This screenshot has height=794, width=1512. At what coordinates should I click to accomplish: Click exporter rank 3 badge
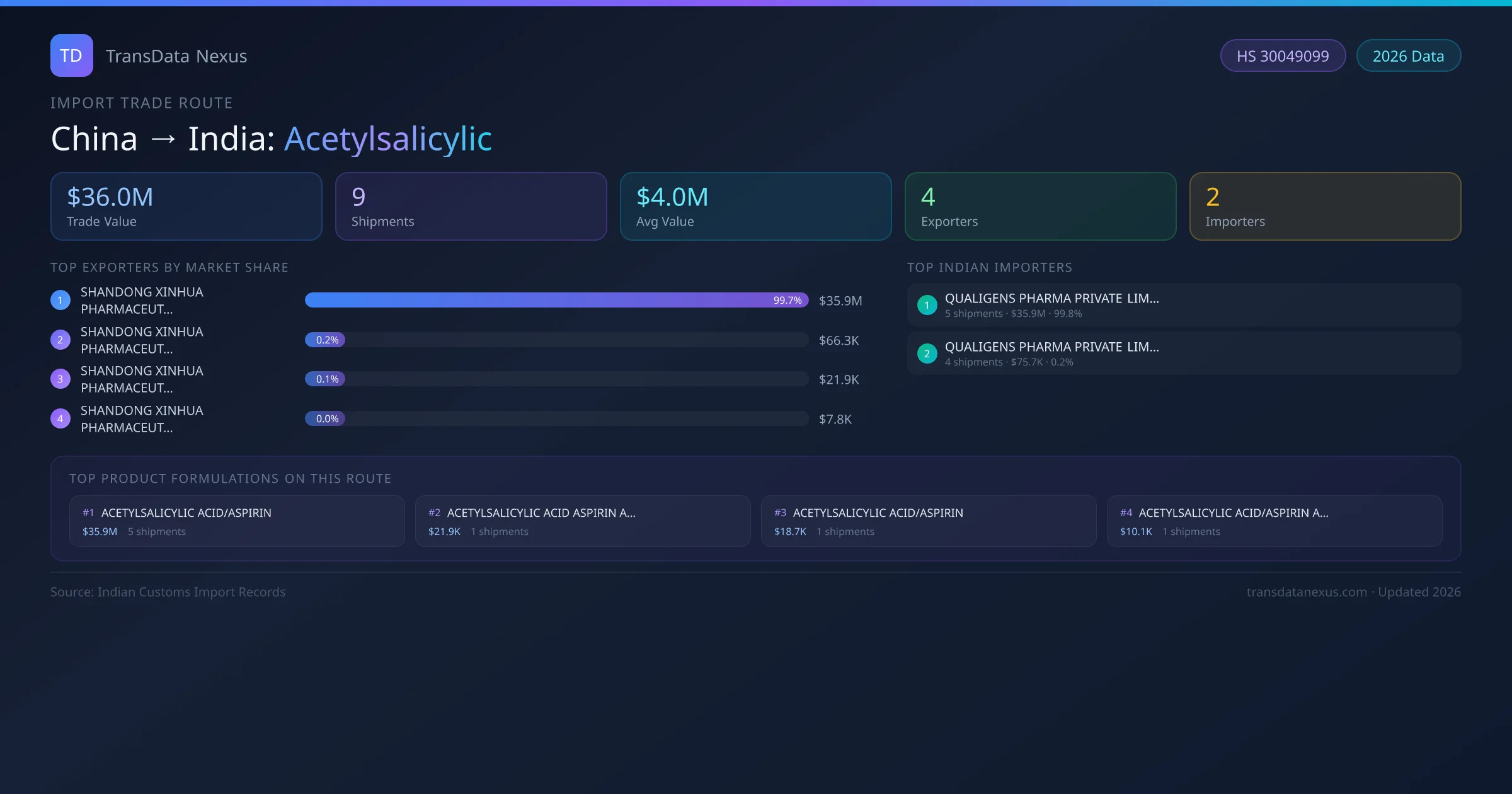coord(60,379)
